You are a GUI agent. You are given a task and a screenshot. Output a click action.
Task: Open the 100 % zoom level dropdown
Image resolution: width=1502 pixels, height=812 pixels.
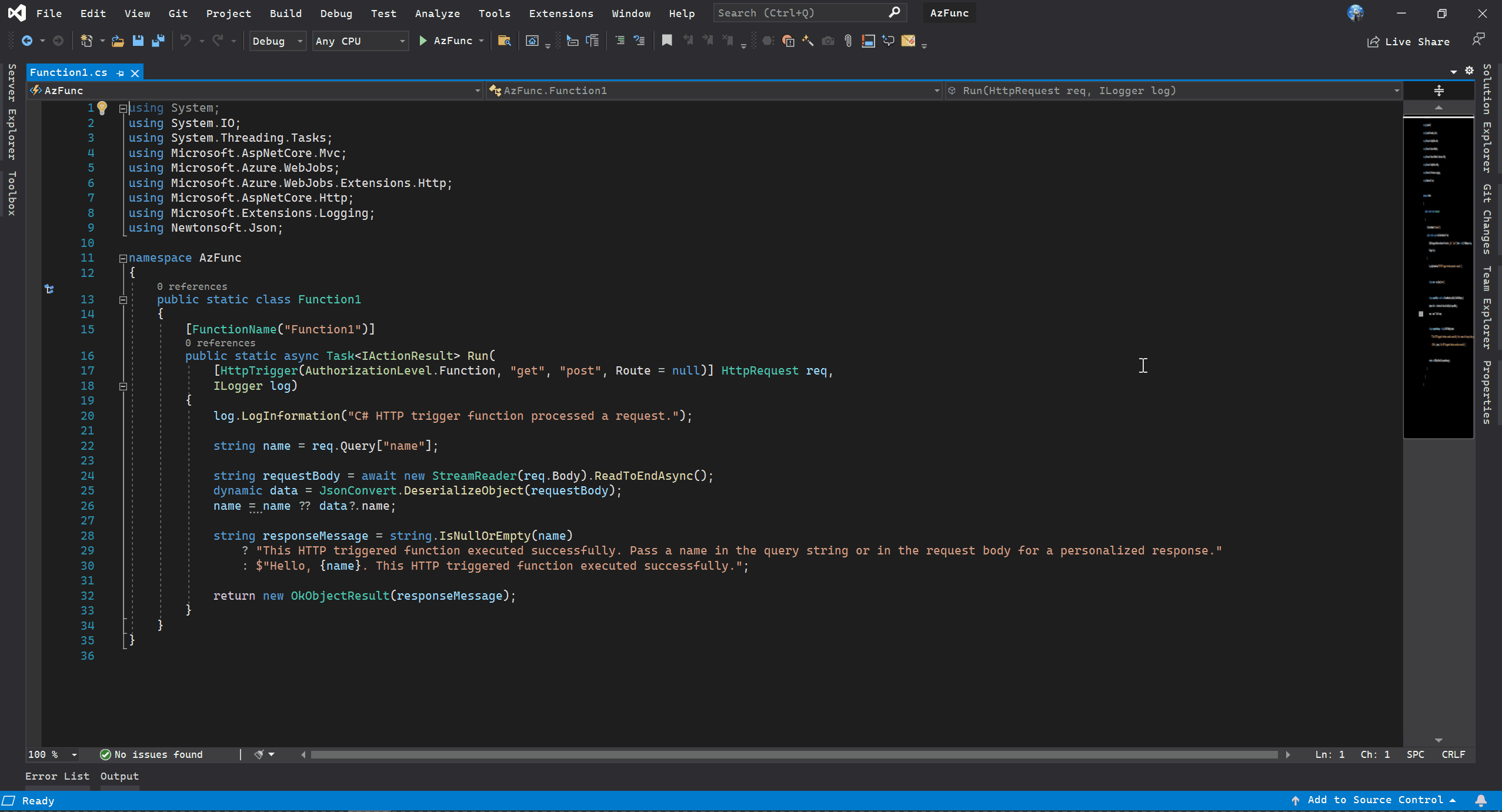click(53, 754)
